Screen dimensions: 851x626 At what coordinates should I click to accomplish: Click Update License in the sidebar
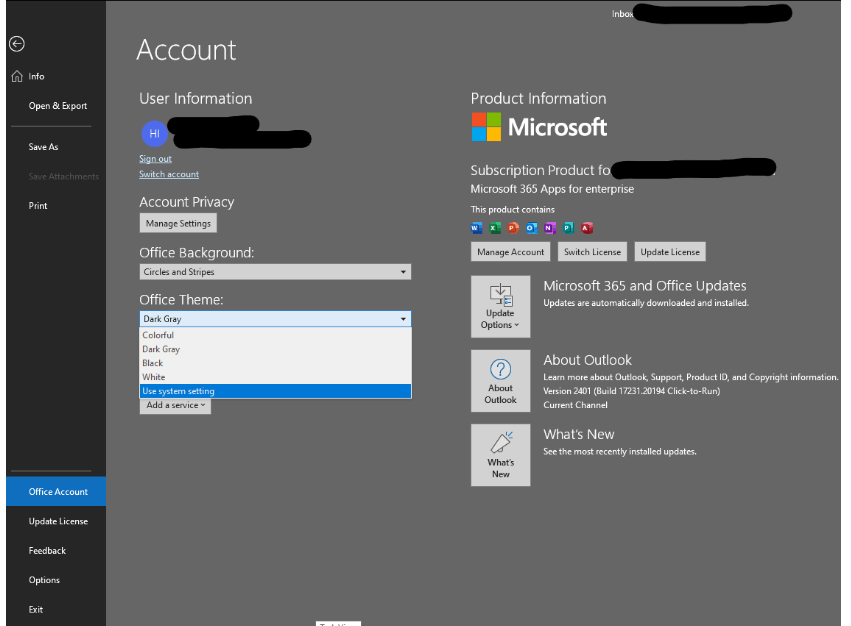56,521
